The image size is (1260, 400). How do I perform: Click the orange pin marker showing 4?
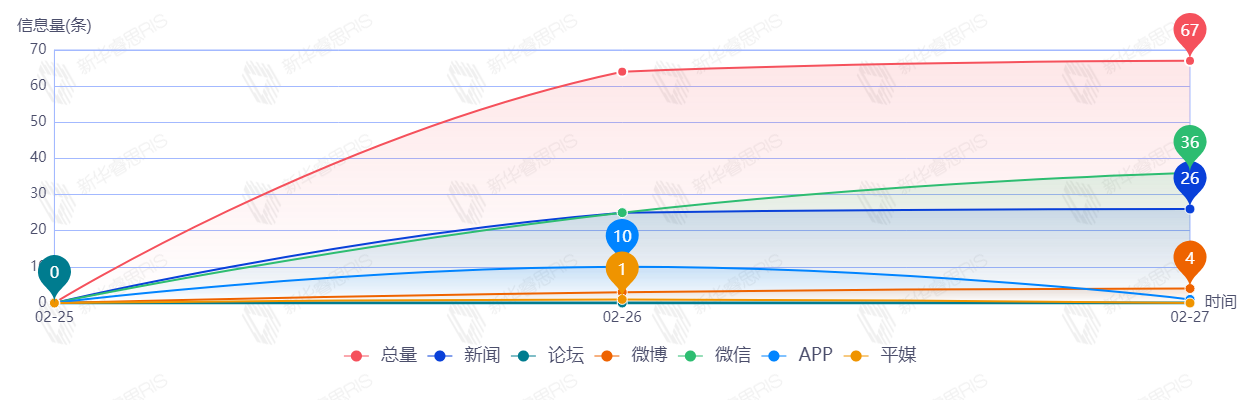coord(1189,258)
